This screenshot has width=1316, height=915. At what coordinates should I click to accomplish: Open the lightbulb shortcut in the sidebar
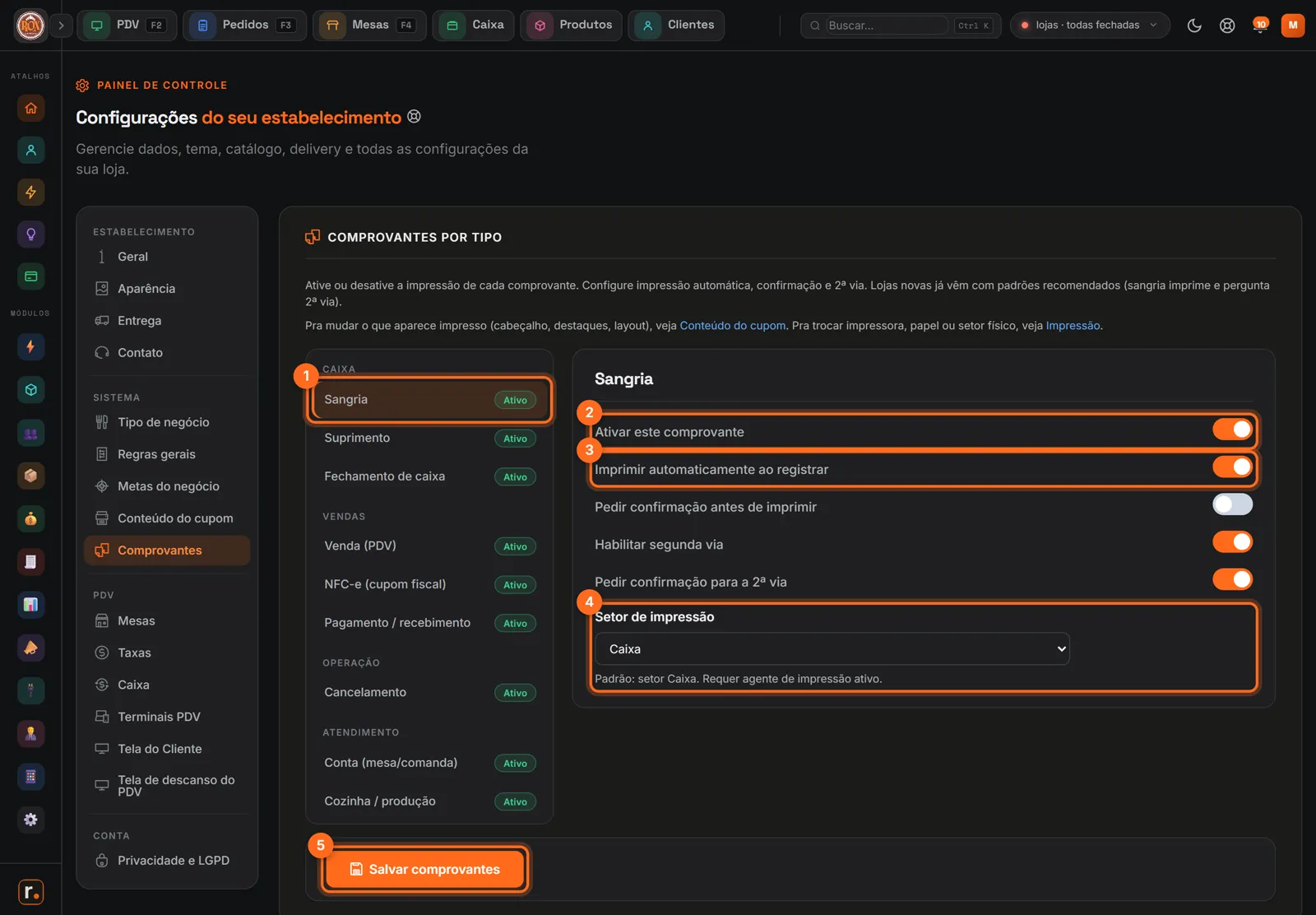tap(30, 235)
